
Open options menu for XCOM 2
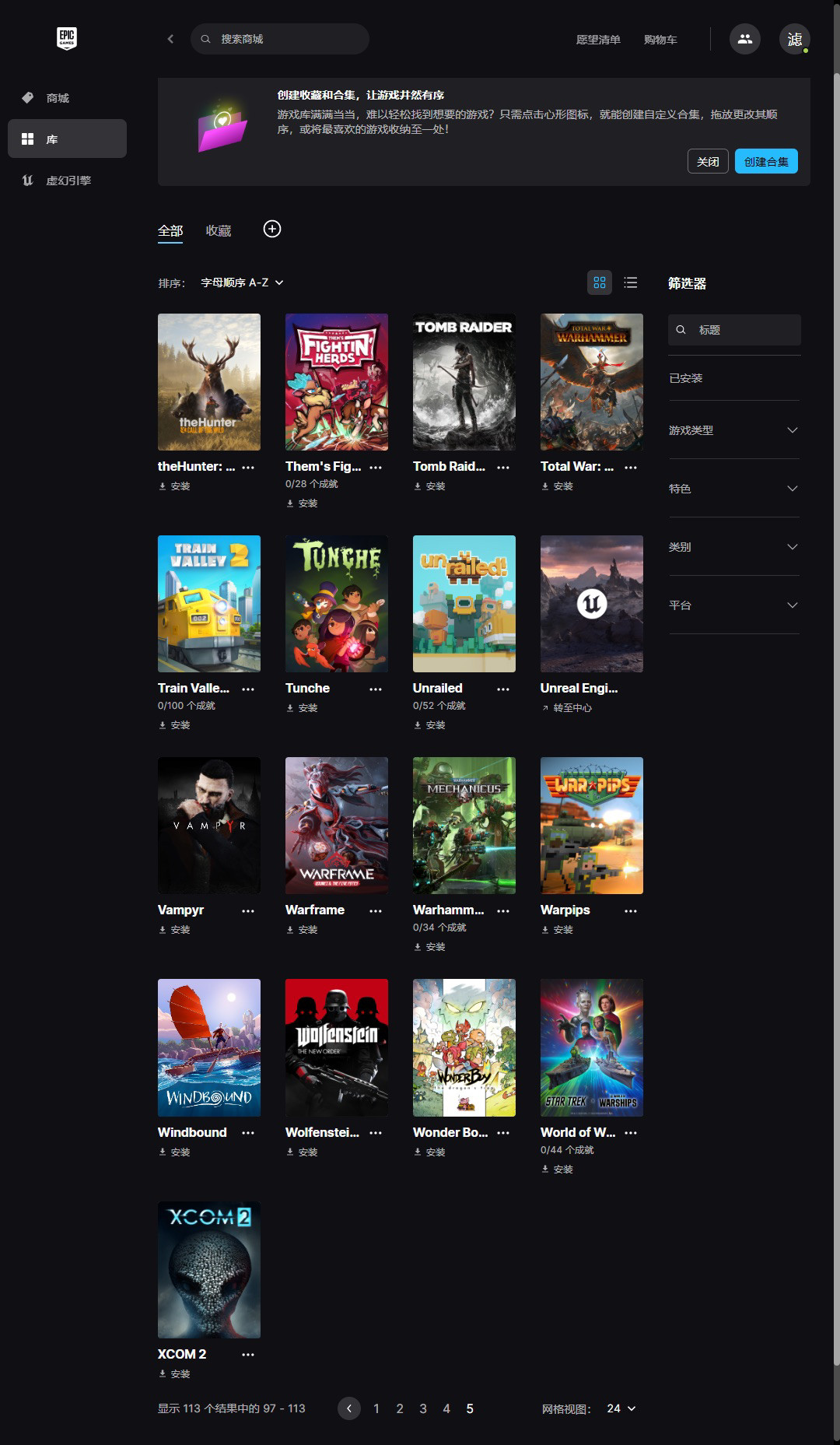coord(248,1354)
